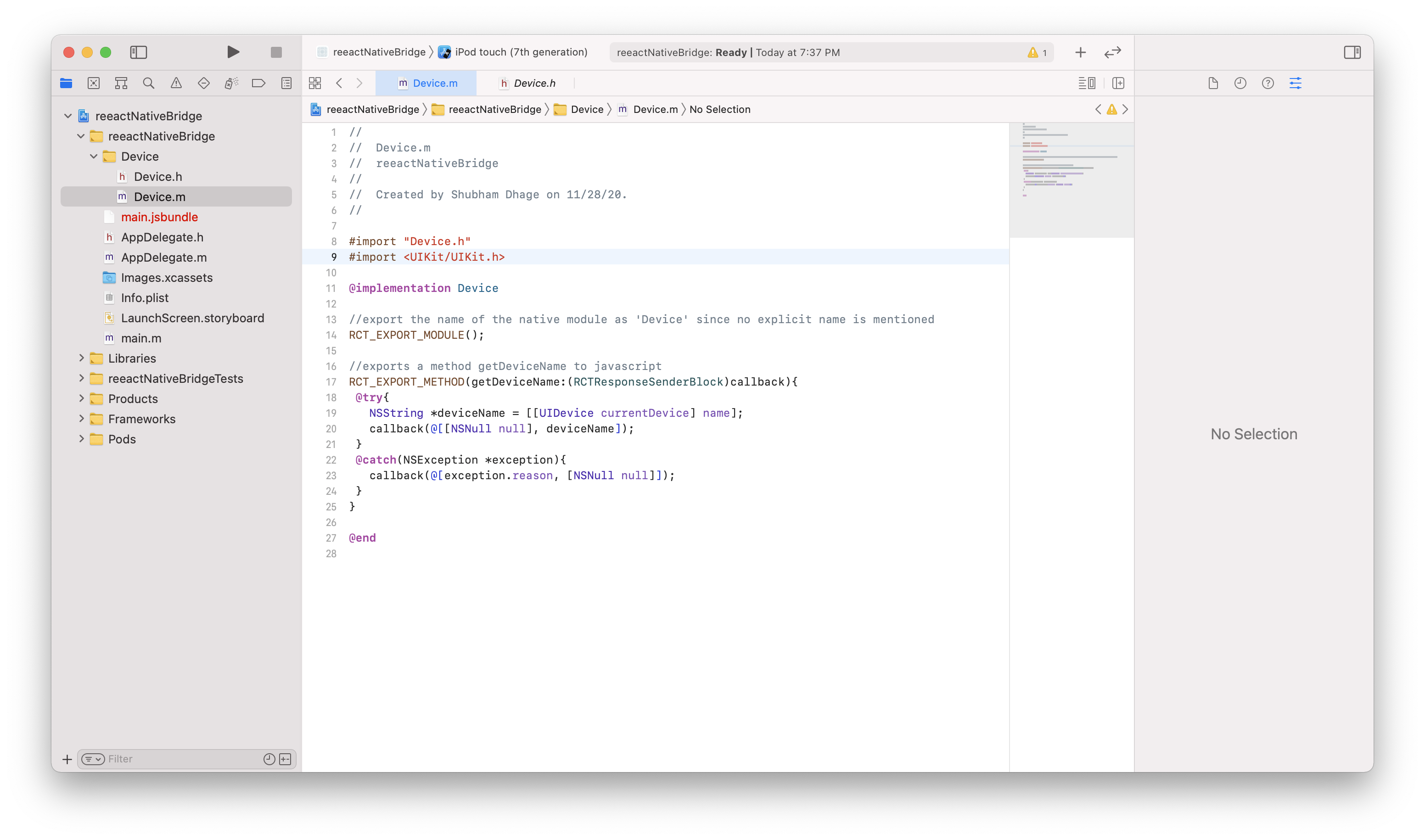
Task: Add a new file with the navigator plus button
Action: (x=67, y=759)
